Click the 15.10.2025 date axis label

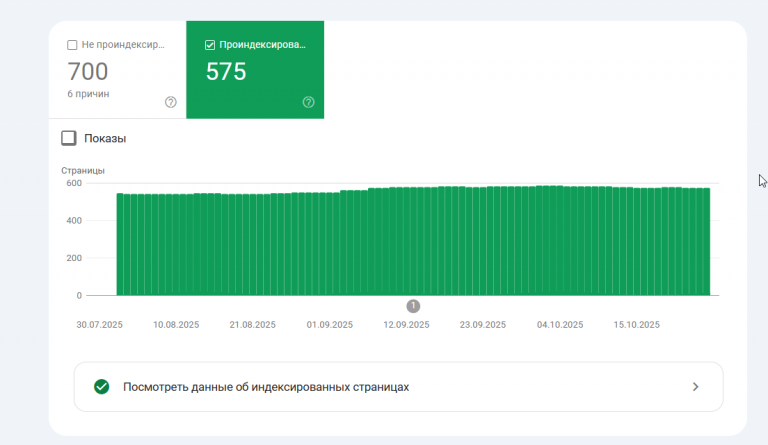[636, 325]
